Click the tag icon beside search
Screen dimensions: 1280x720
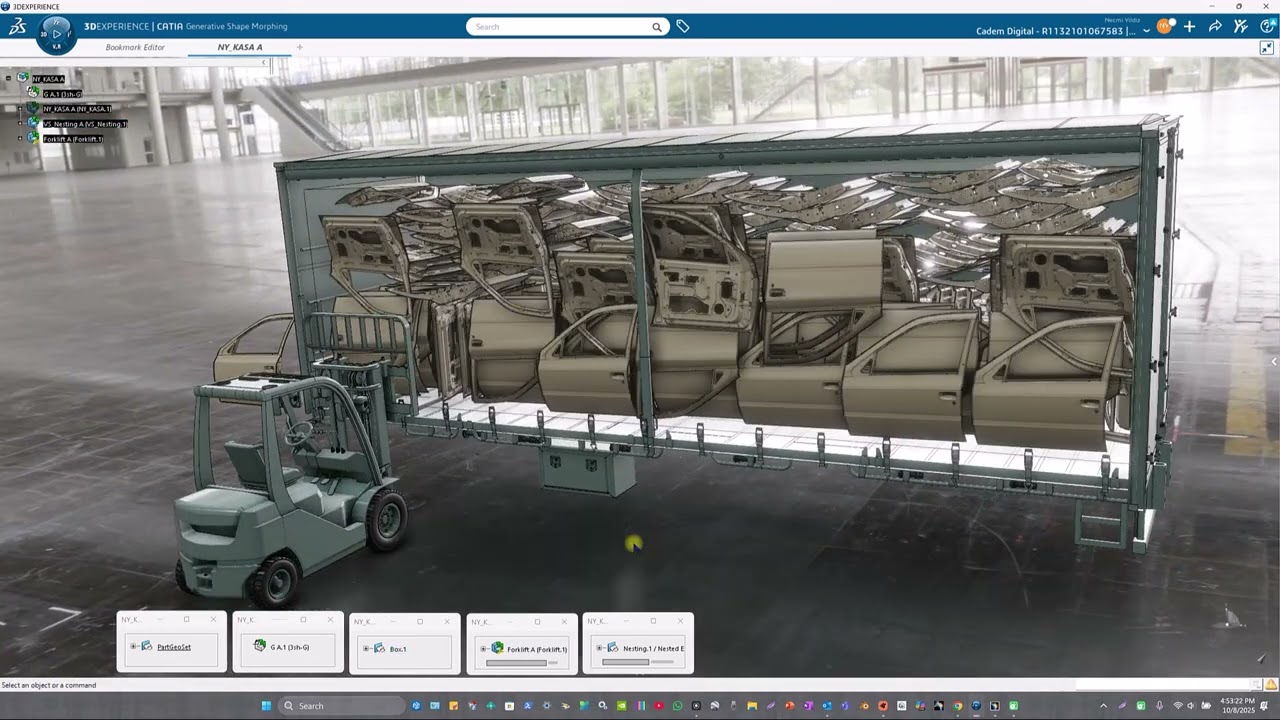click(683, 27)
